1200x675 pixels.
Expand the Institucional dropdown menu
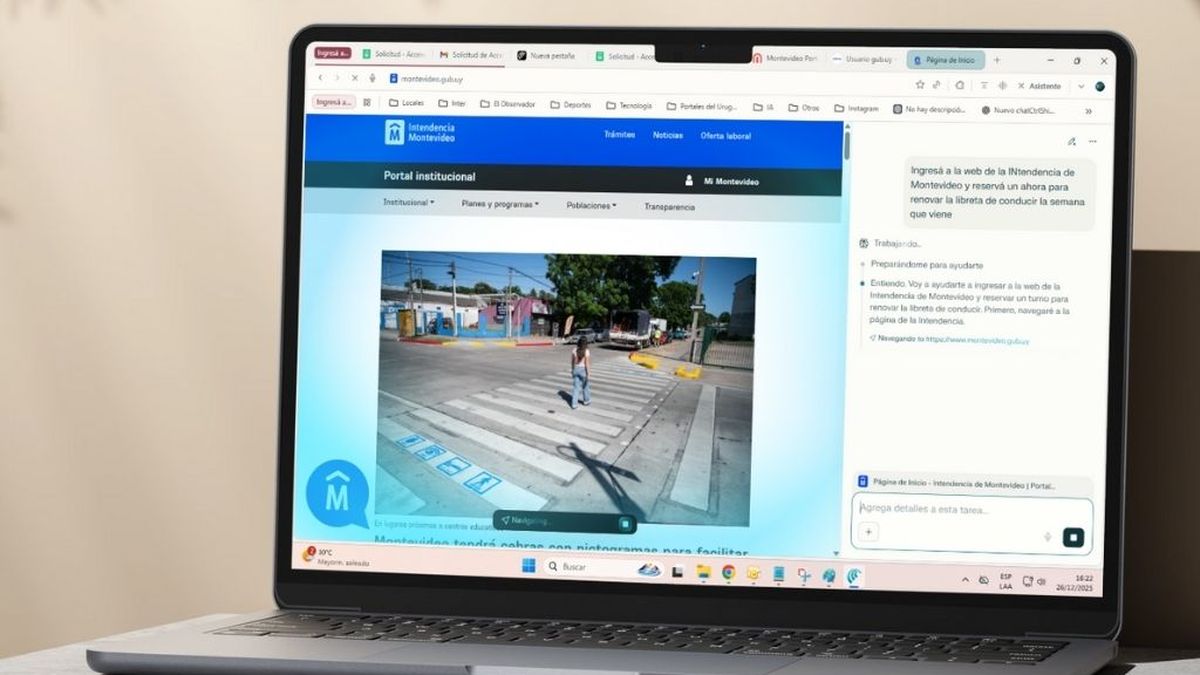(408, 203)
